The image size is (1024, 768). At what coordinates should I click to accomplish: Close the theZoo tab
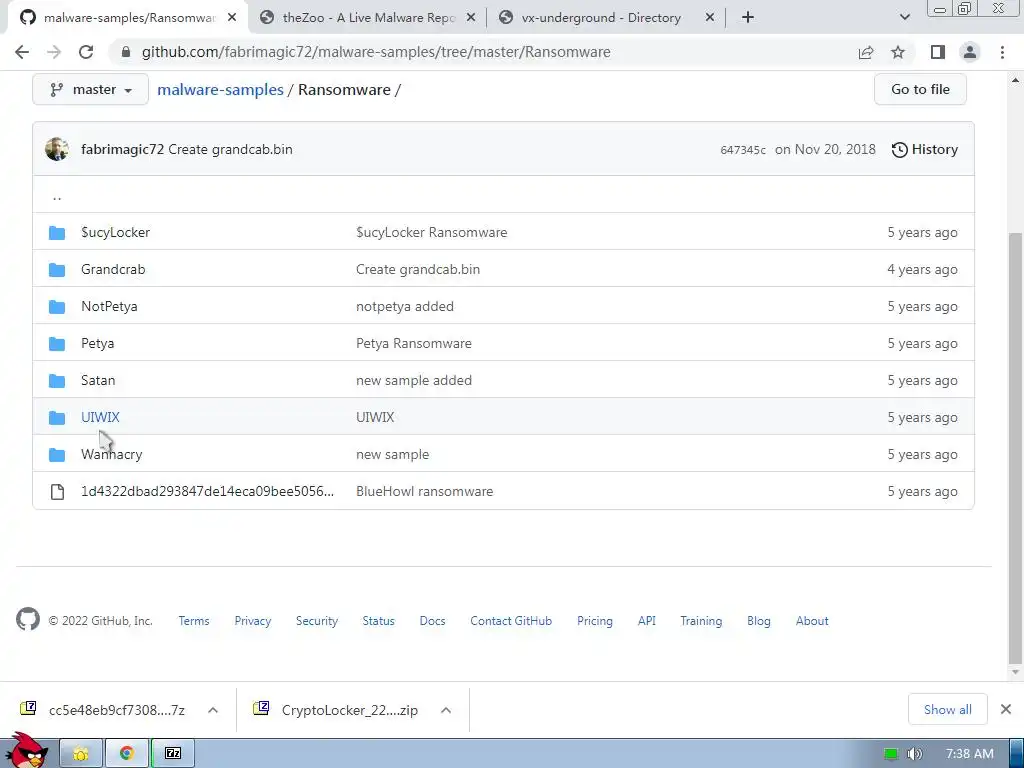471,18
